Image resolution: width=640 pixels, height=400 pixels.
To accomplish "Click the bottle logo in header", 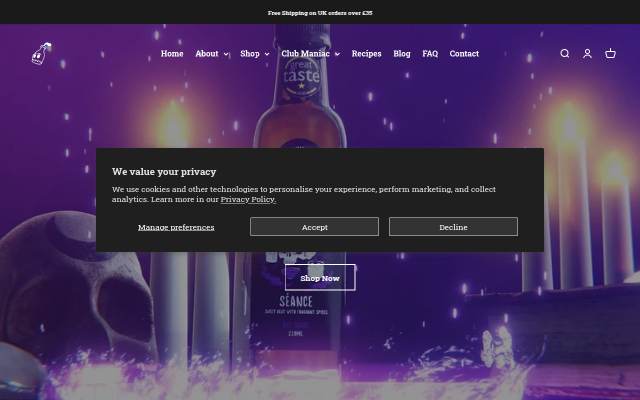I will [x=42, y=53].
